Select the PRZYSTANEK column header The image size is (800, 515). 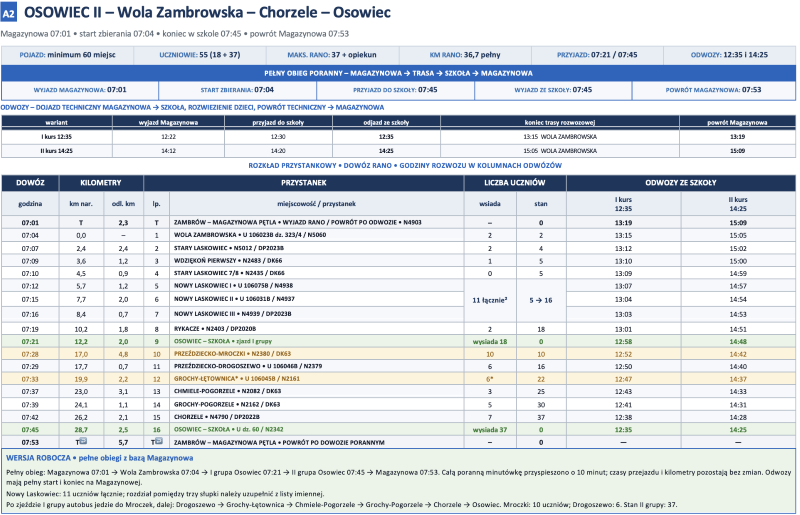point(304,183)
